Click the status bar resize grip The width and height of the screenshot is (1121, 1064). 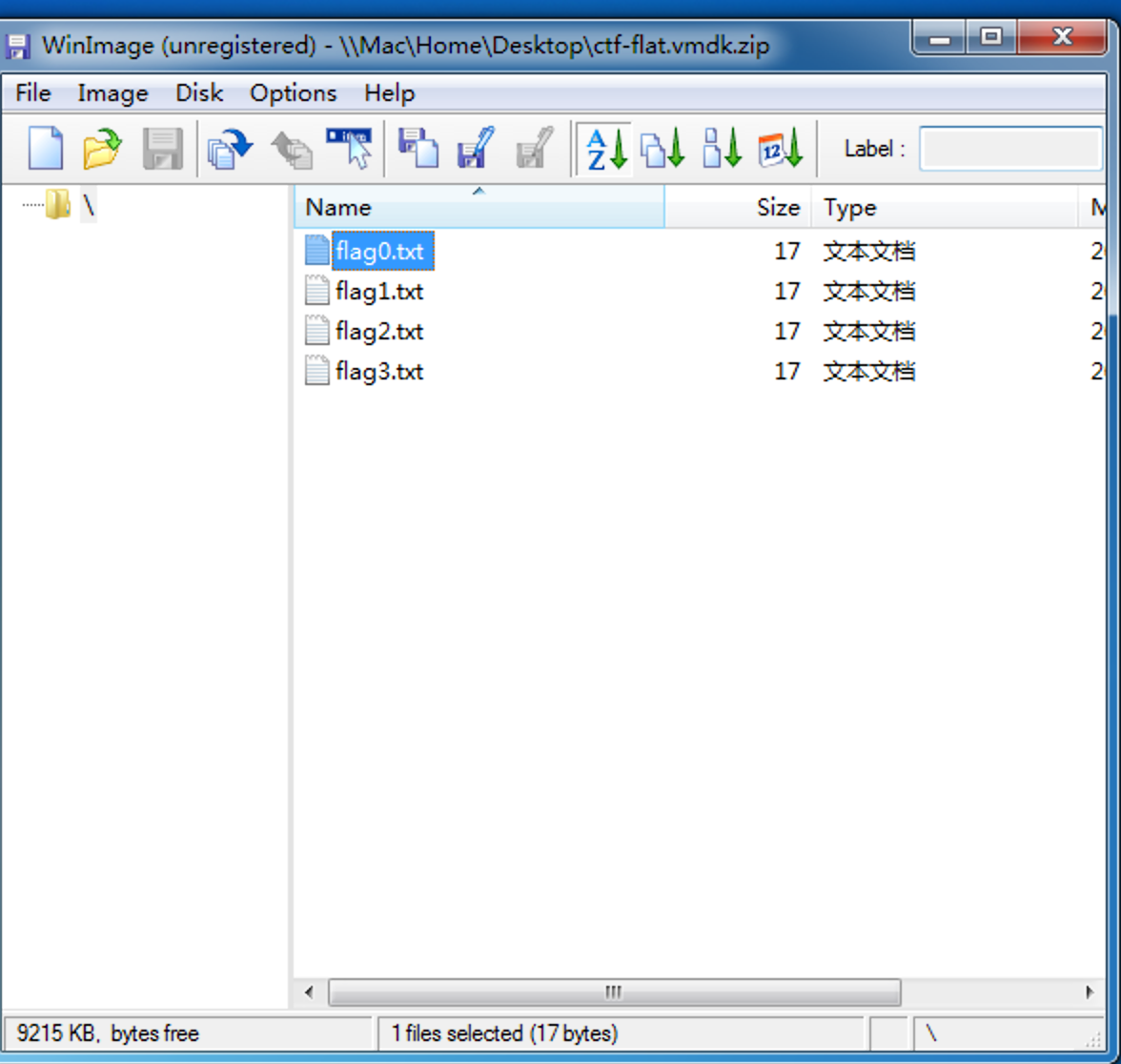pyautogui.click(x=1094, y=1039)
